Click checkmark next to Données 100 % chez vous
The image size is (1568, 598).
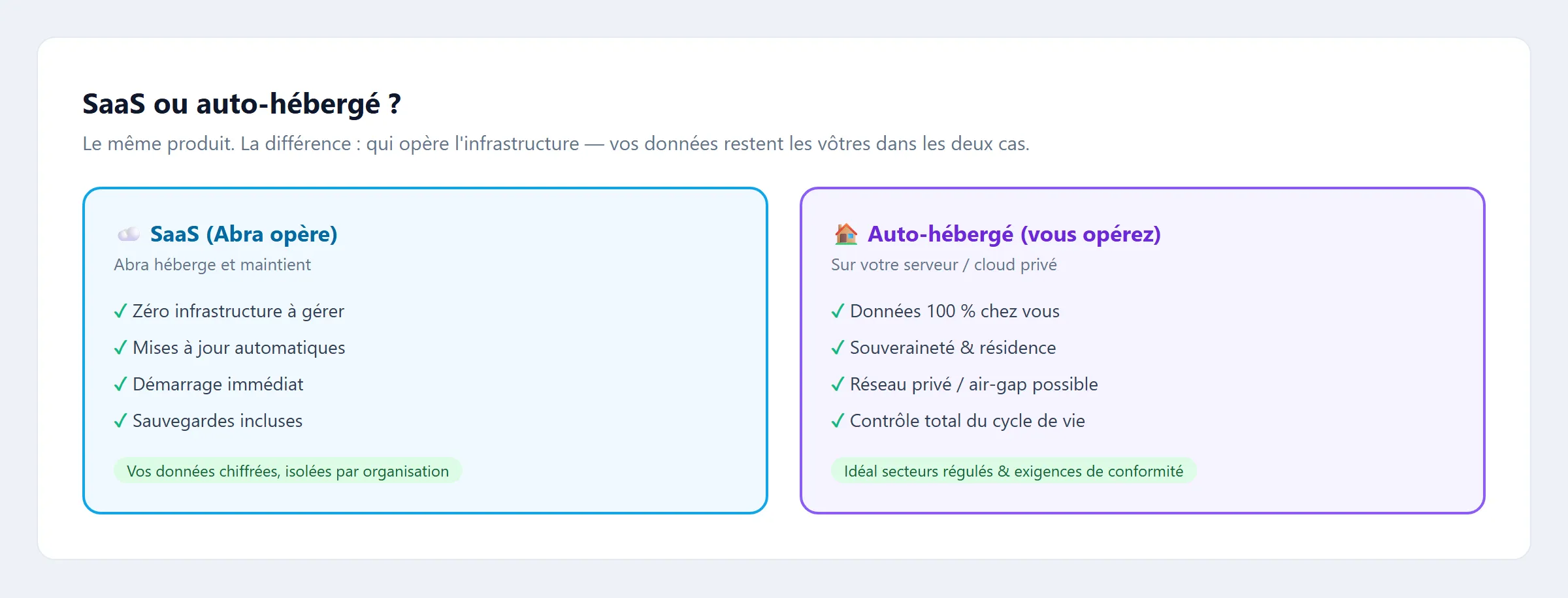[838, 311]
